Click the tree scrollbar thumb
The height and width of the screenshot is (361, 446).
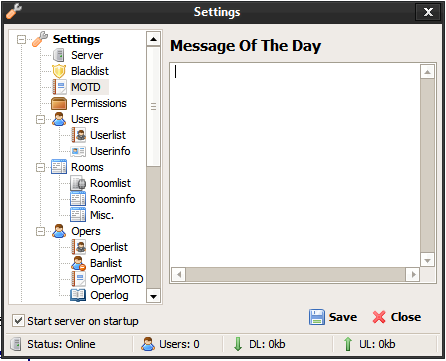(x=153, y=107)
